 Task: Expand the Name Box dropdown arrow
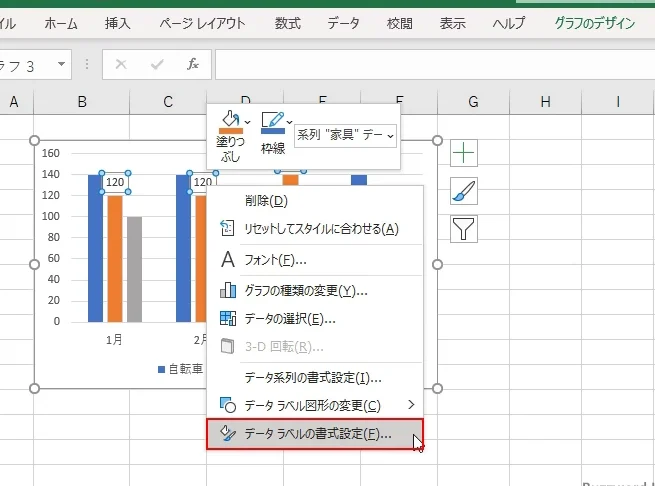pyautogui.click(x=61, y=64)
